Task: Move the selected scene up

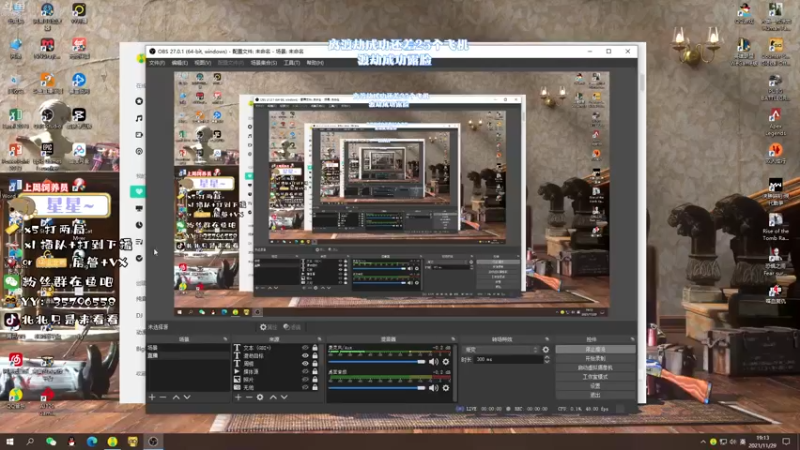Action: (176, 397)
